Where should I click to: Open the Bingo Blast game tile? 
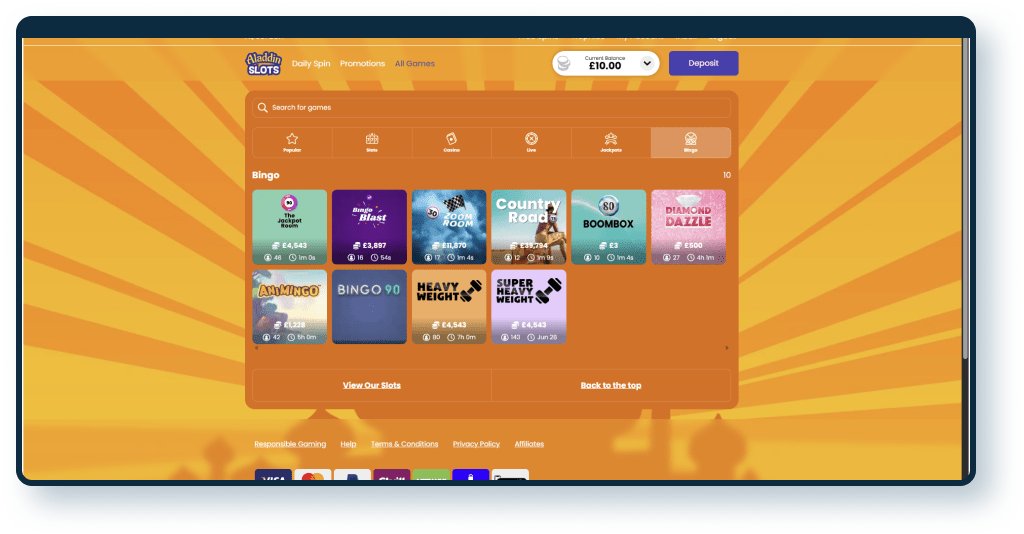tap(369, 227)
